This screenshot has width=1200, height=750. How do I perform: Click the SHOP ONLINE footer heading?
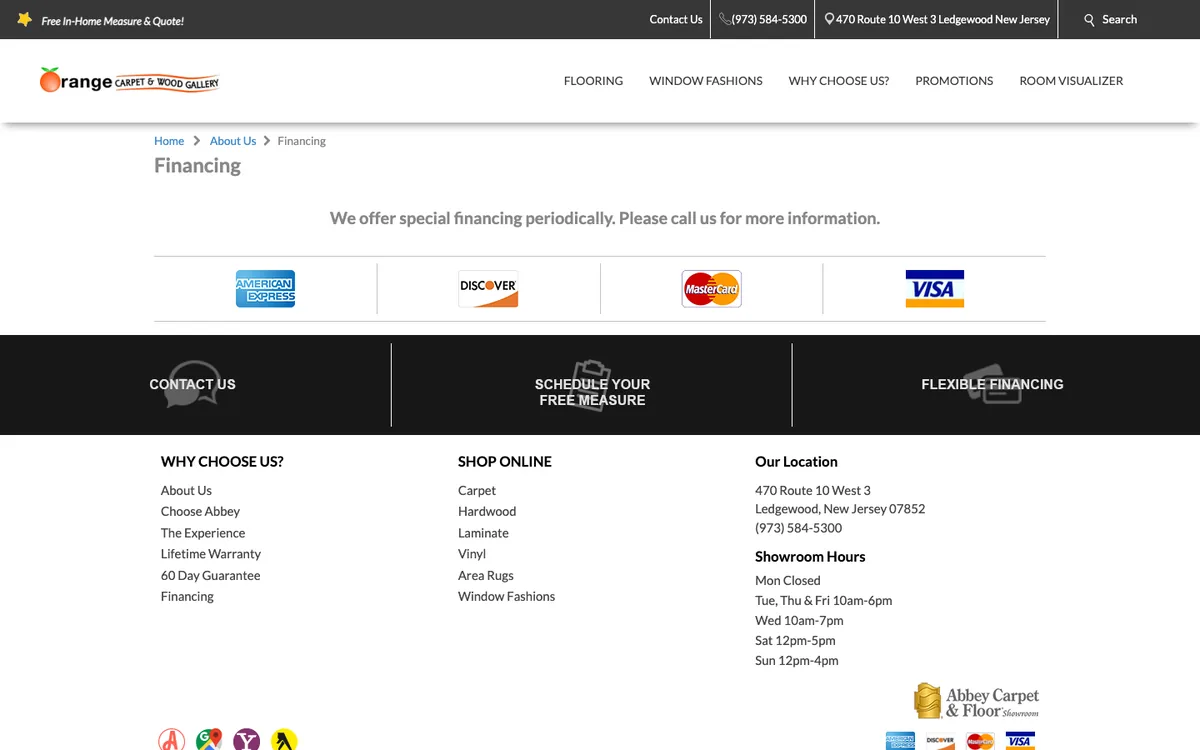click(505, 462)
